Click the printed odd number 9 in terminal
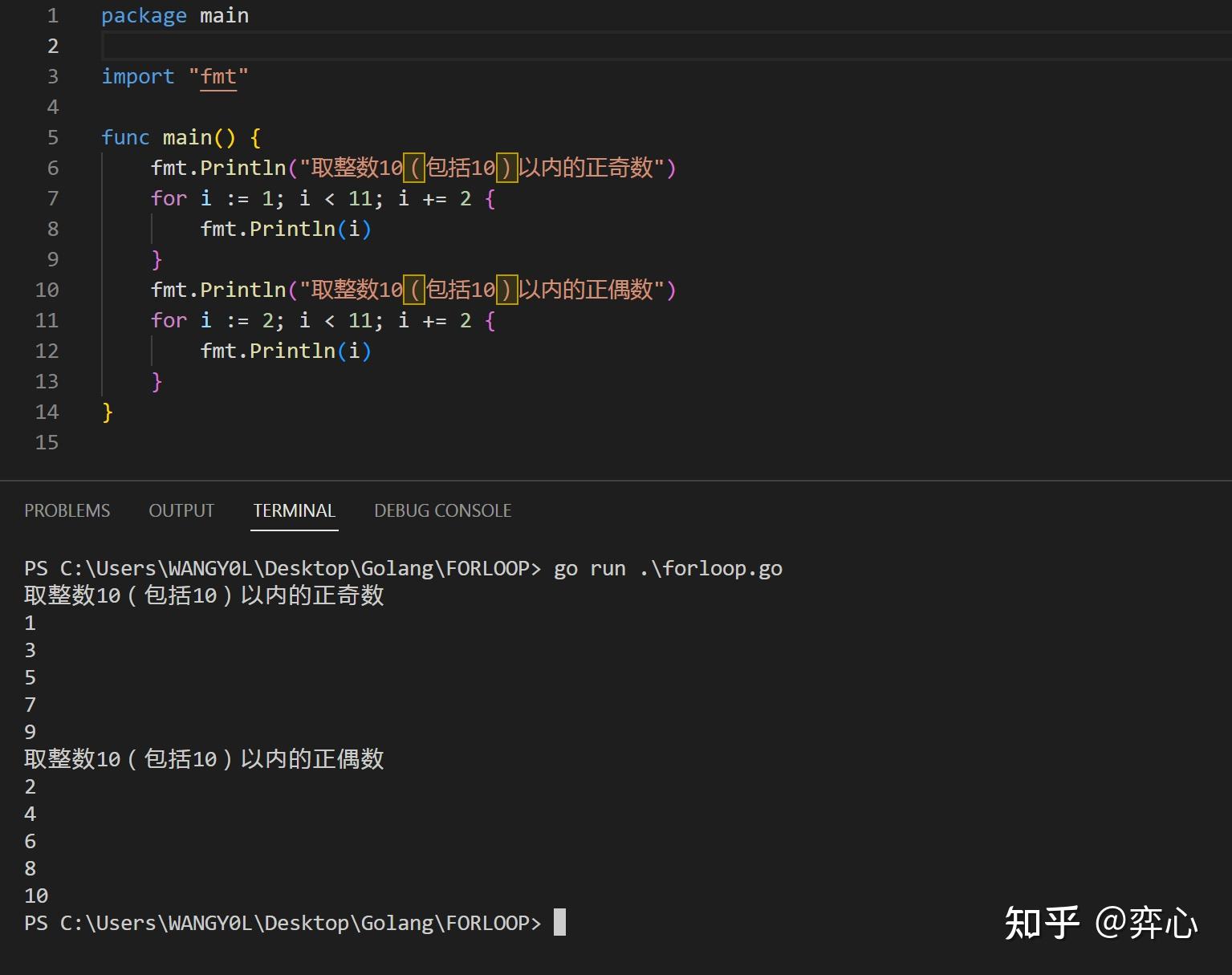Image resolution: width=1232 pixels, height=975 pixels. (x=30, y=731)
